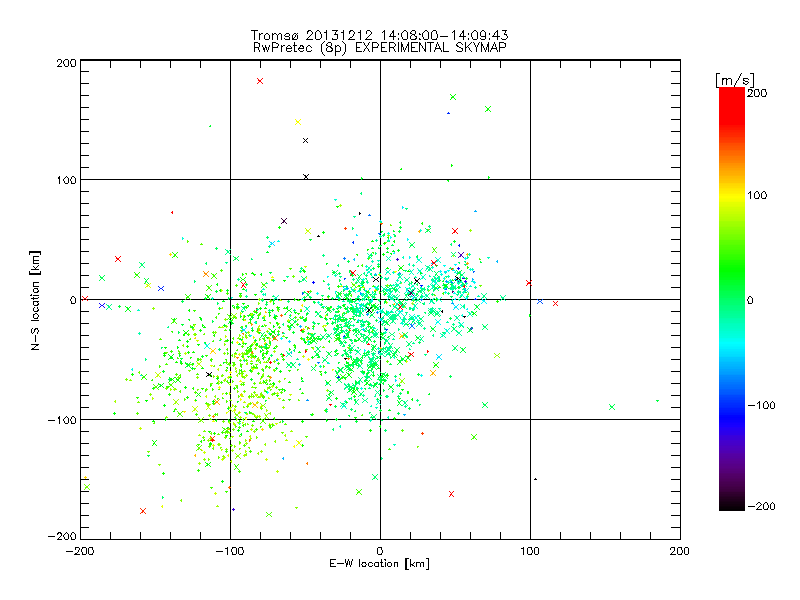800x600 pixels.
Task: Click the N-S axis tick label "200"
Action: (67, 63)
